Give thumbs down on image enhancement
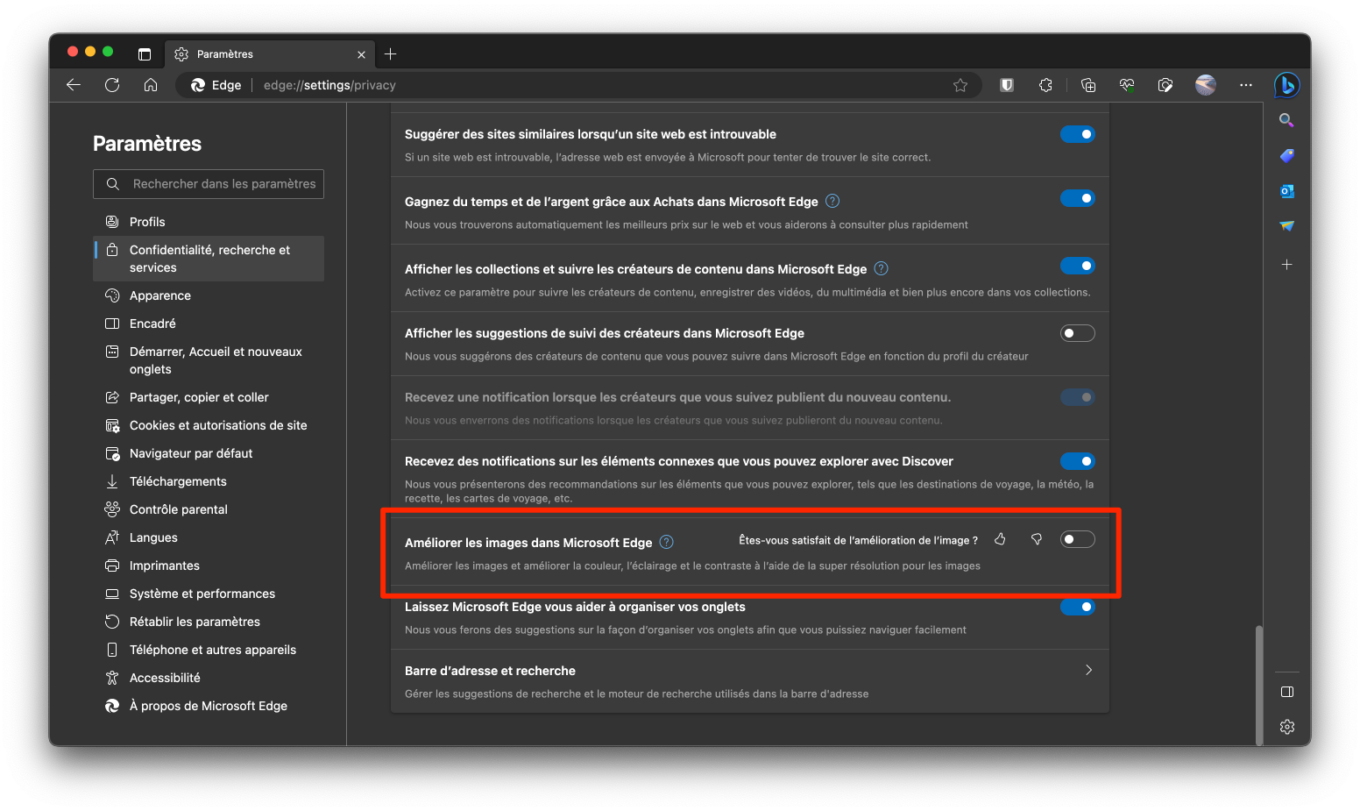This screenshot has height=811, width=1360. point(1036,540)
